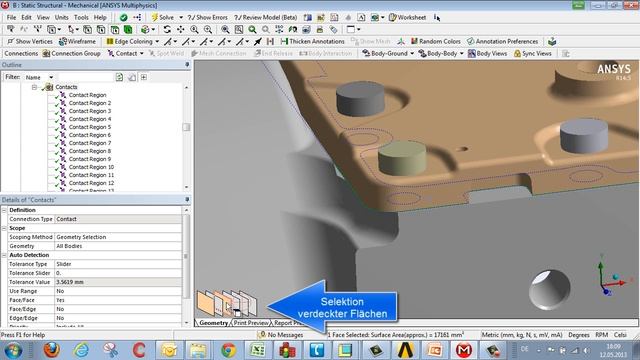
Task: Click the Tolerance Value 3.5619 mm cell
Action: [x=118, y=282]
